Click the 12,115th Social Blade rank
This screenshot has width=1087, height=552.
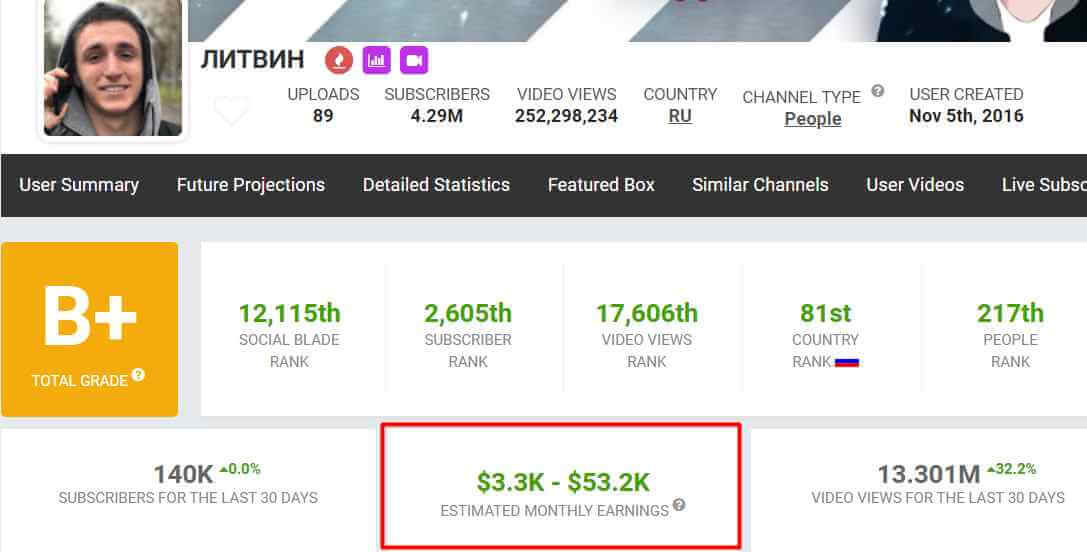pyautogui.click(x=289, y=313)
